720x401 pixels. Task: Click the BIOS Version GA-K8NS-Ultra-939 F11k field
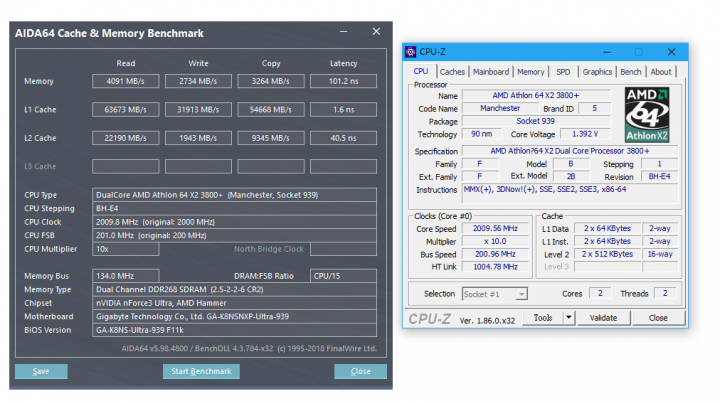click(234, 330)
